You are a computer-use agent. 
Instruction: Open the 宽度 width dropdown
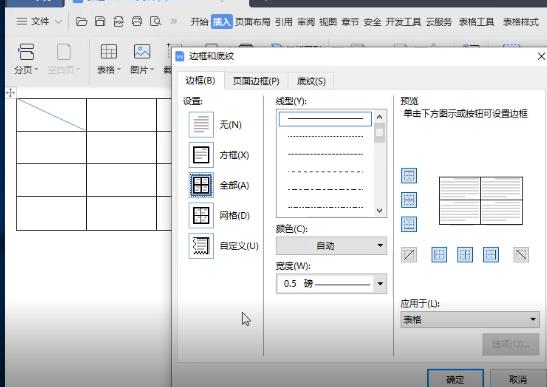(331, 283)
